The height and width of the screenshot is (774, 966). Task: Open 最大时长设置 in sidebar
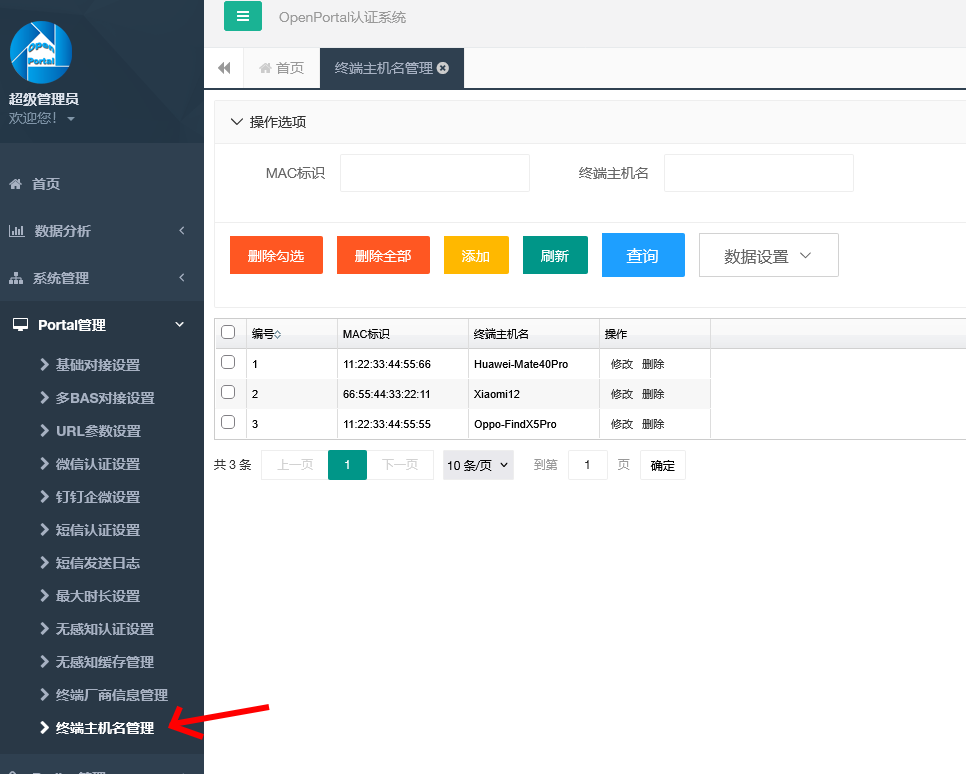pos(98,596)
